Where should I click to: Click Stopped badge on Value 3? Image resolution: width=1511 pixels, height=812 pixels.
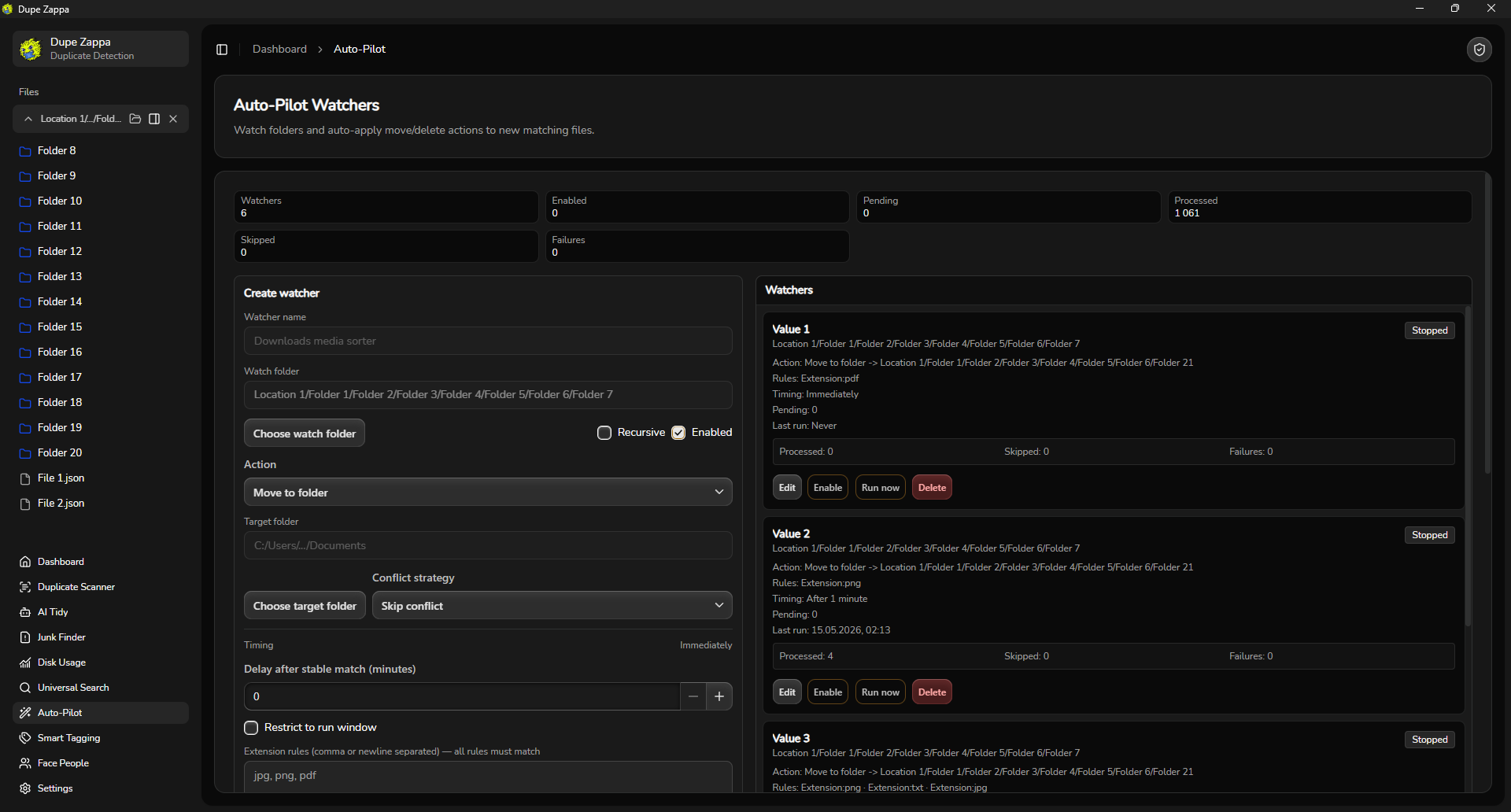1430,740
